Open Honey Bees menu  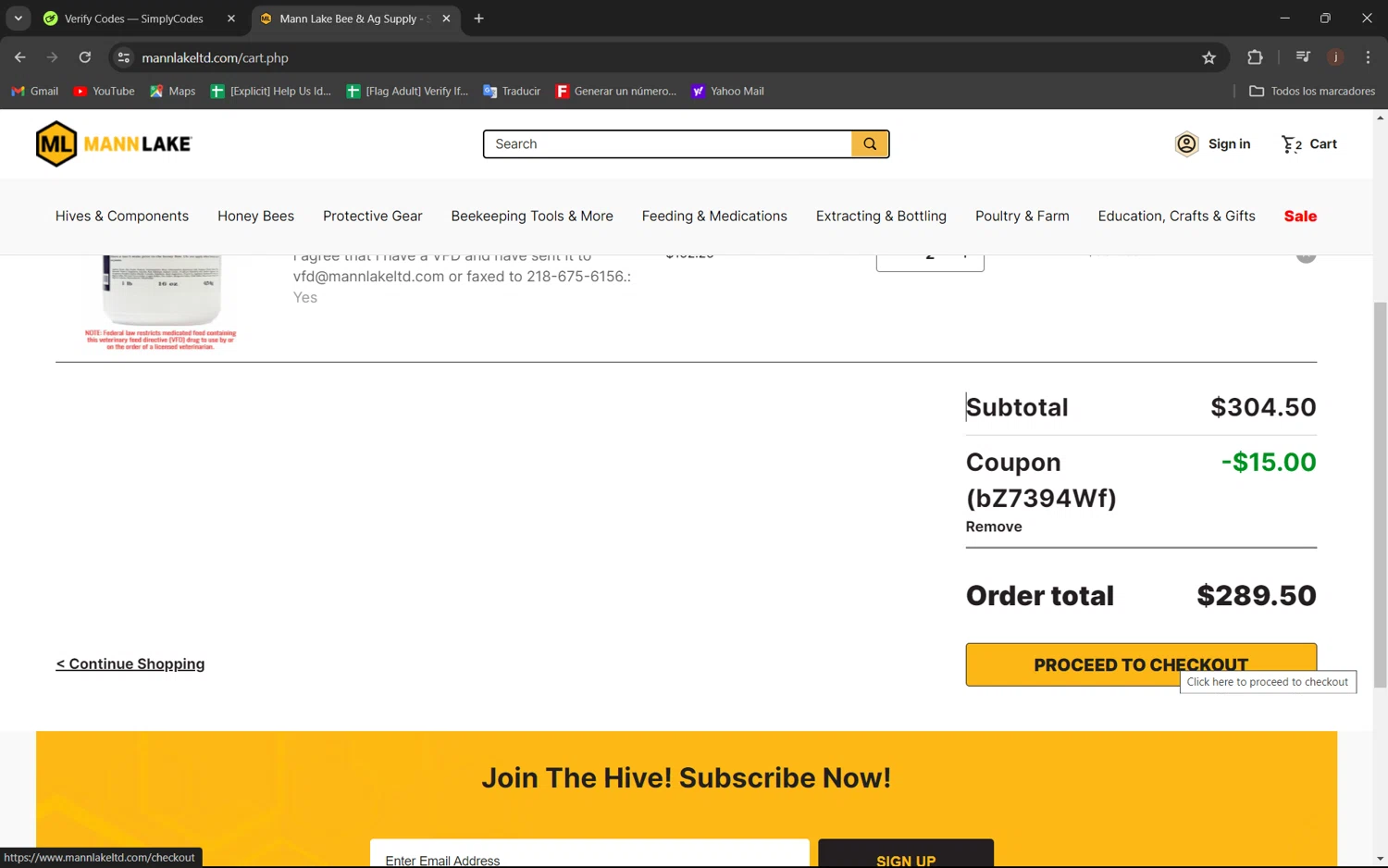255,216
